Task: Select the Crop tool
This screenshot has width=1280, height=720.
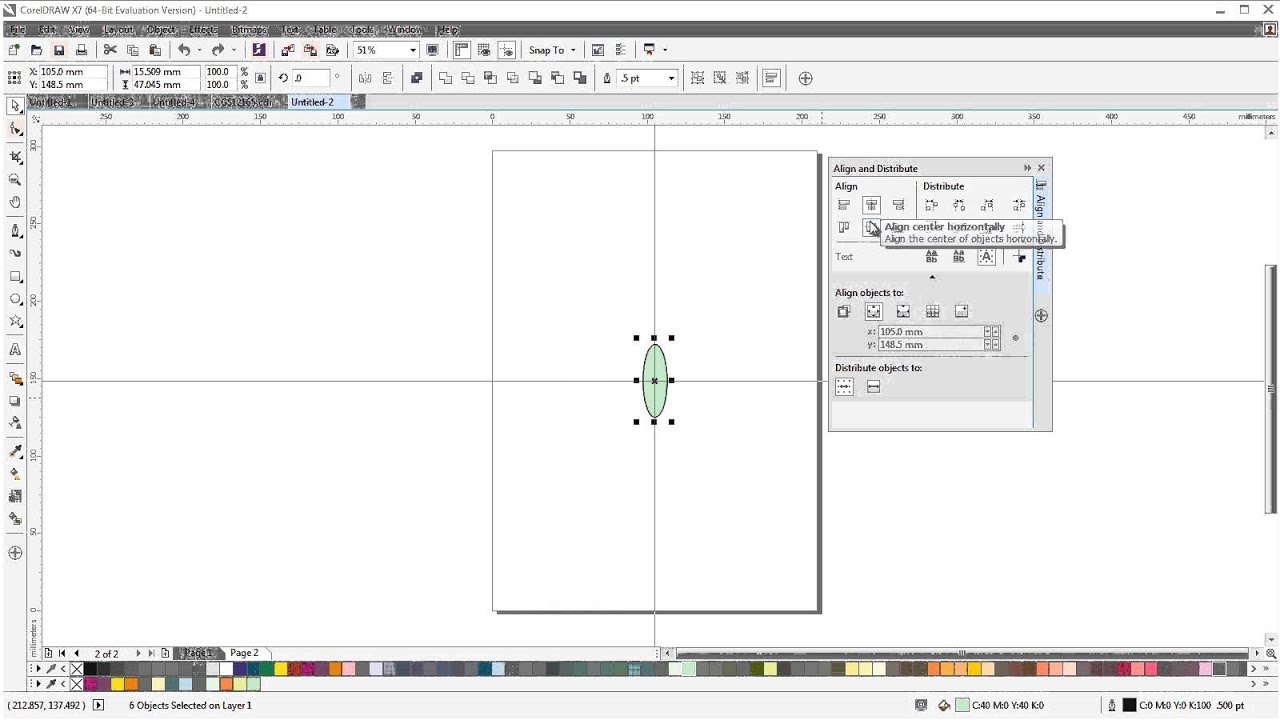Action: pos(15,156)
